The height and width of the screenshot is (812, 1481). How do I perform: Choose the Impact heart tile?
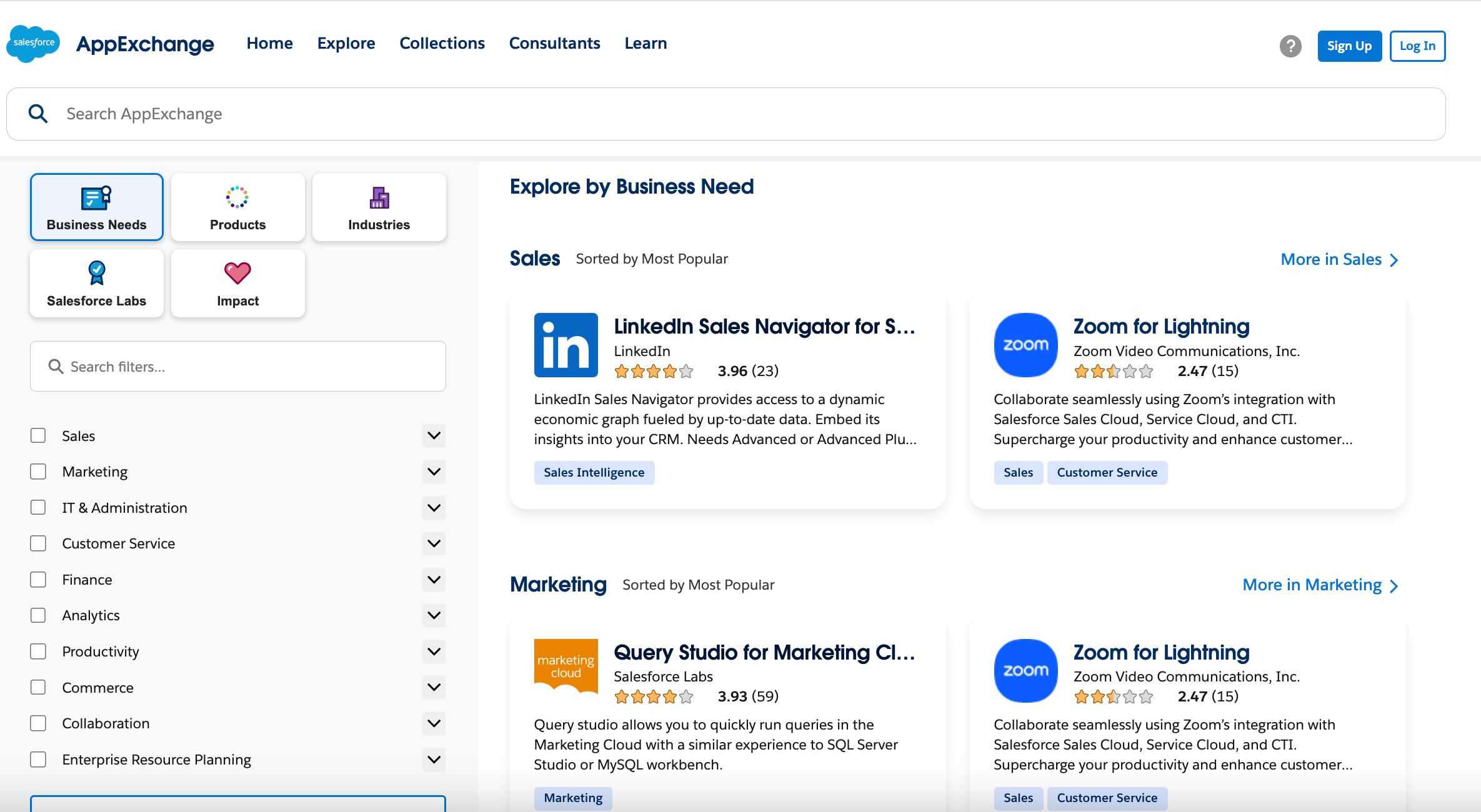coord(237,284)
